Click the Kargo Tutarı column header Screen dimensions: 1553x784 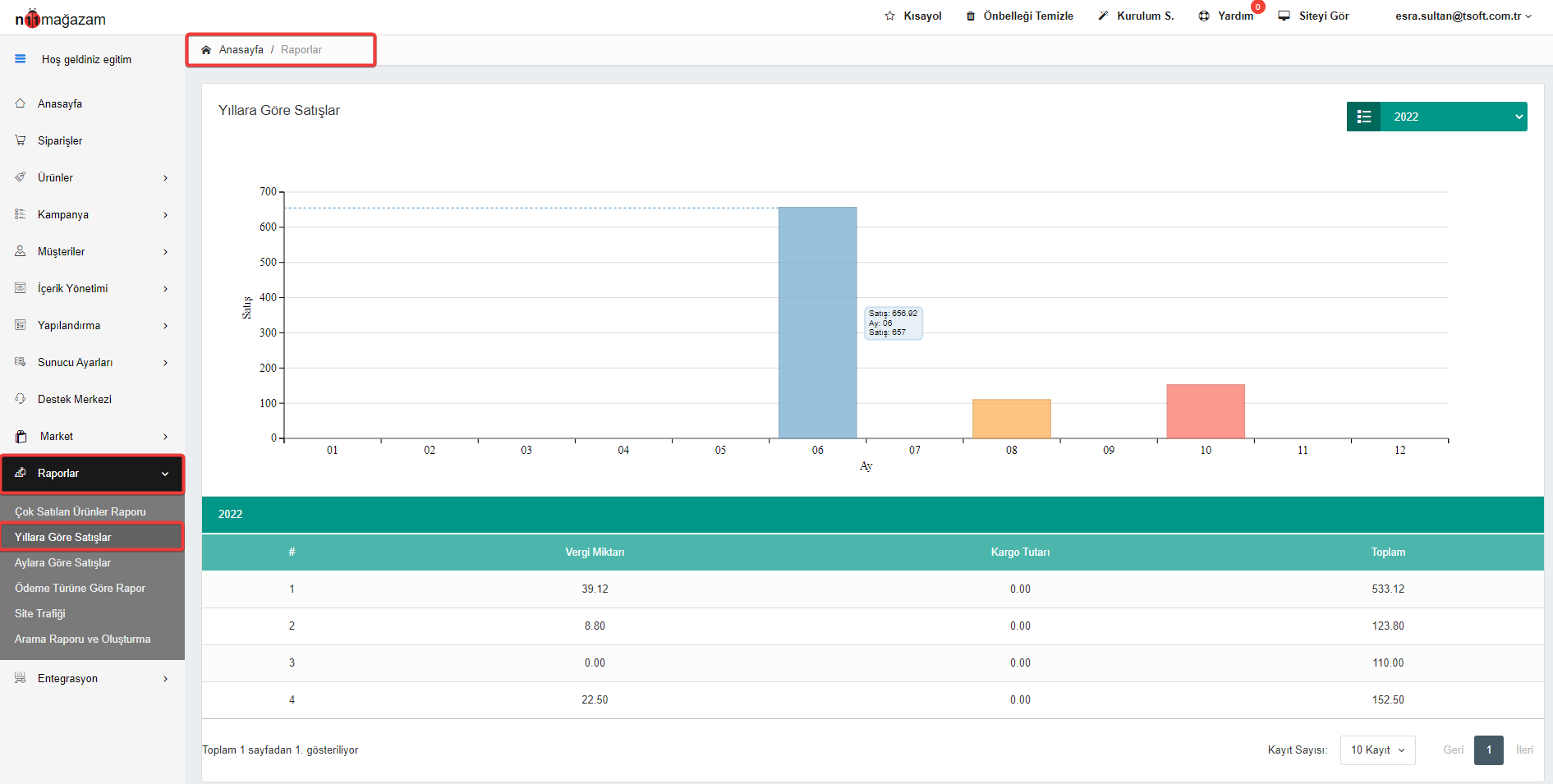(1020, 552)
